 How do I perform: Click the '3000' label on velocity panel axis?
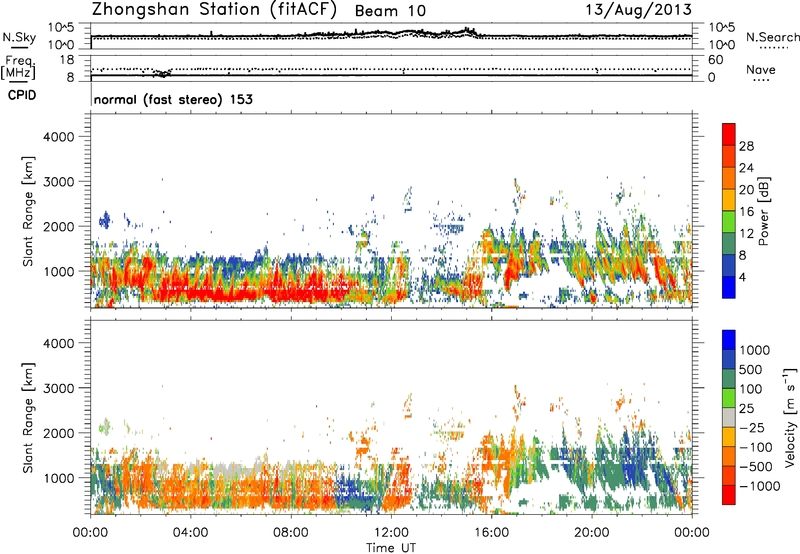pos(58,388)
